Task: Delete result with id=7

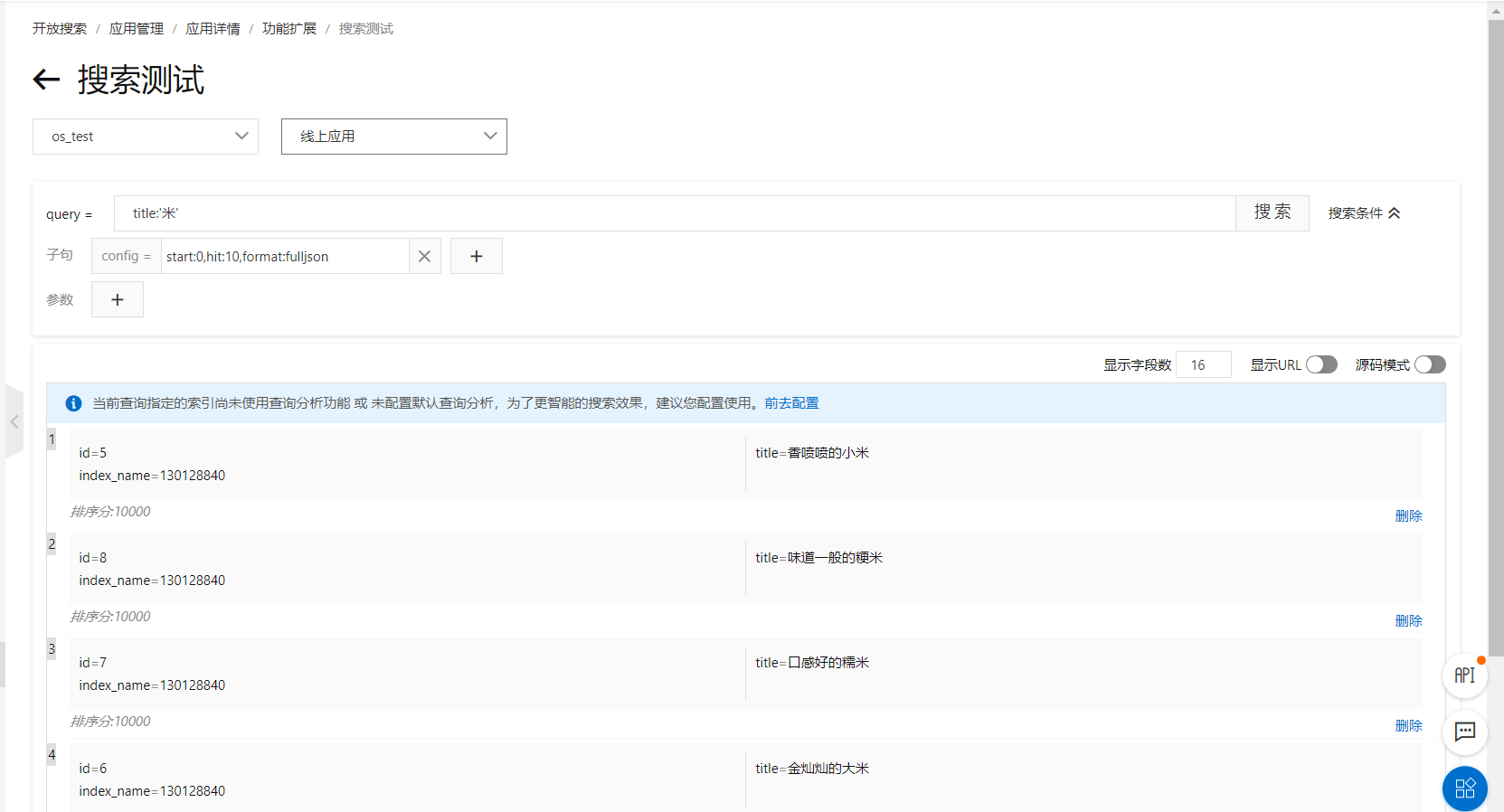Action: (1408, 725)
